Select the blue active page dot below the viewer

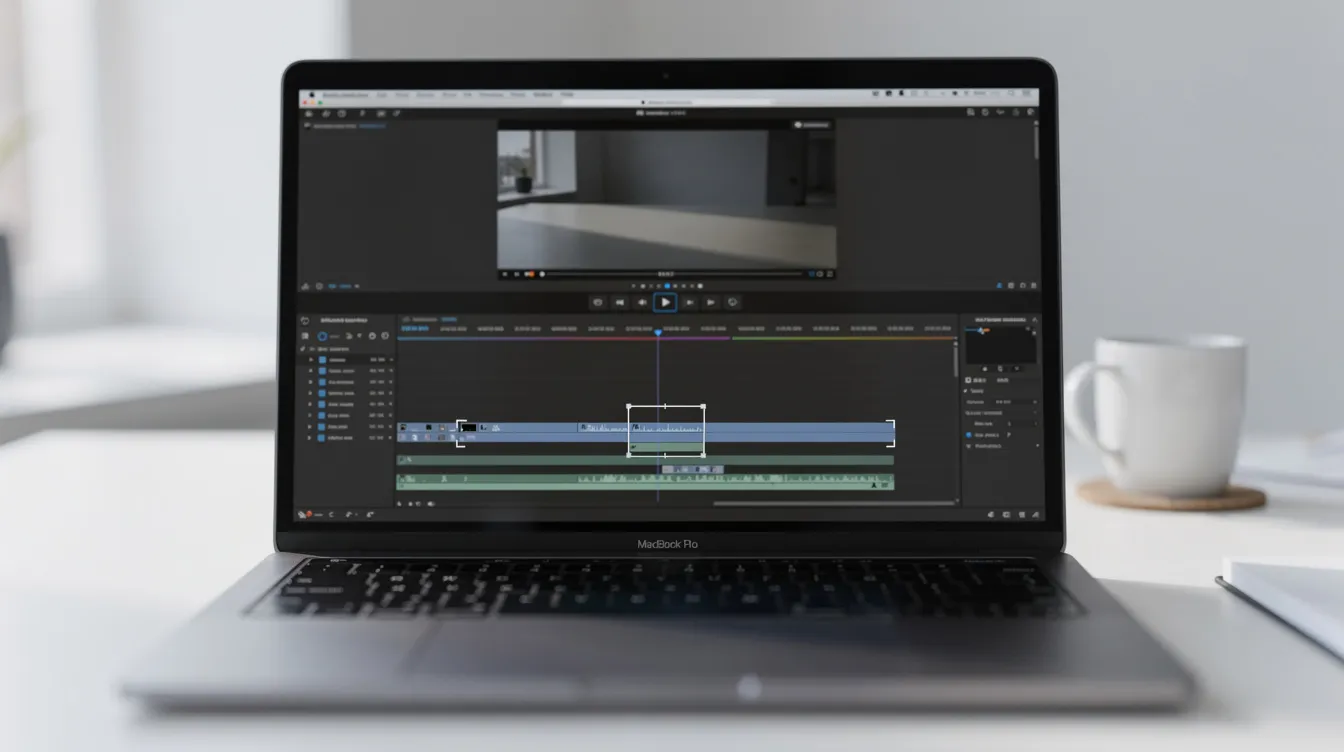coord(667,286)
